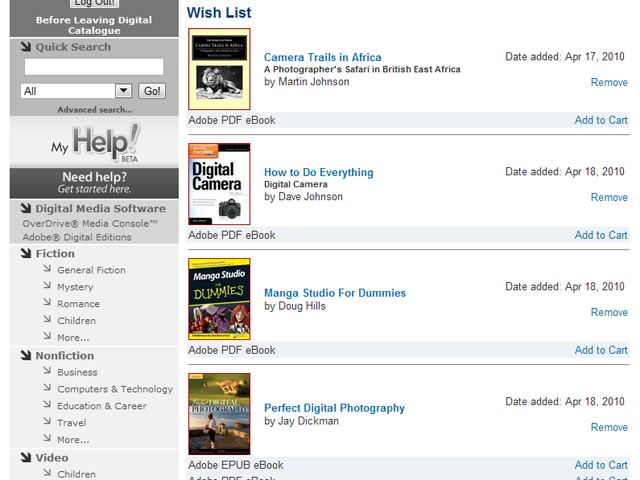Click small arrow icon next to Mystery
The height and width of the screenshot is (480, 640).
pyautogui.click(x=47, y=285)
